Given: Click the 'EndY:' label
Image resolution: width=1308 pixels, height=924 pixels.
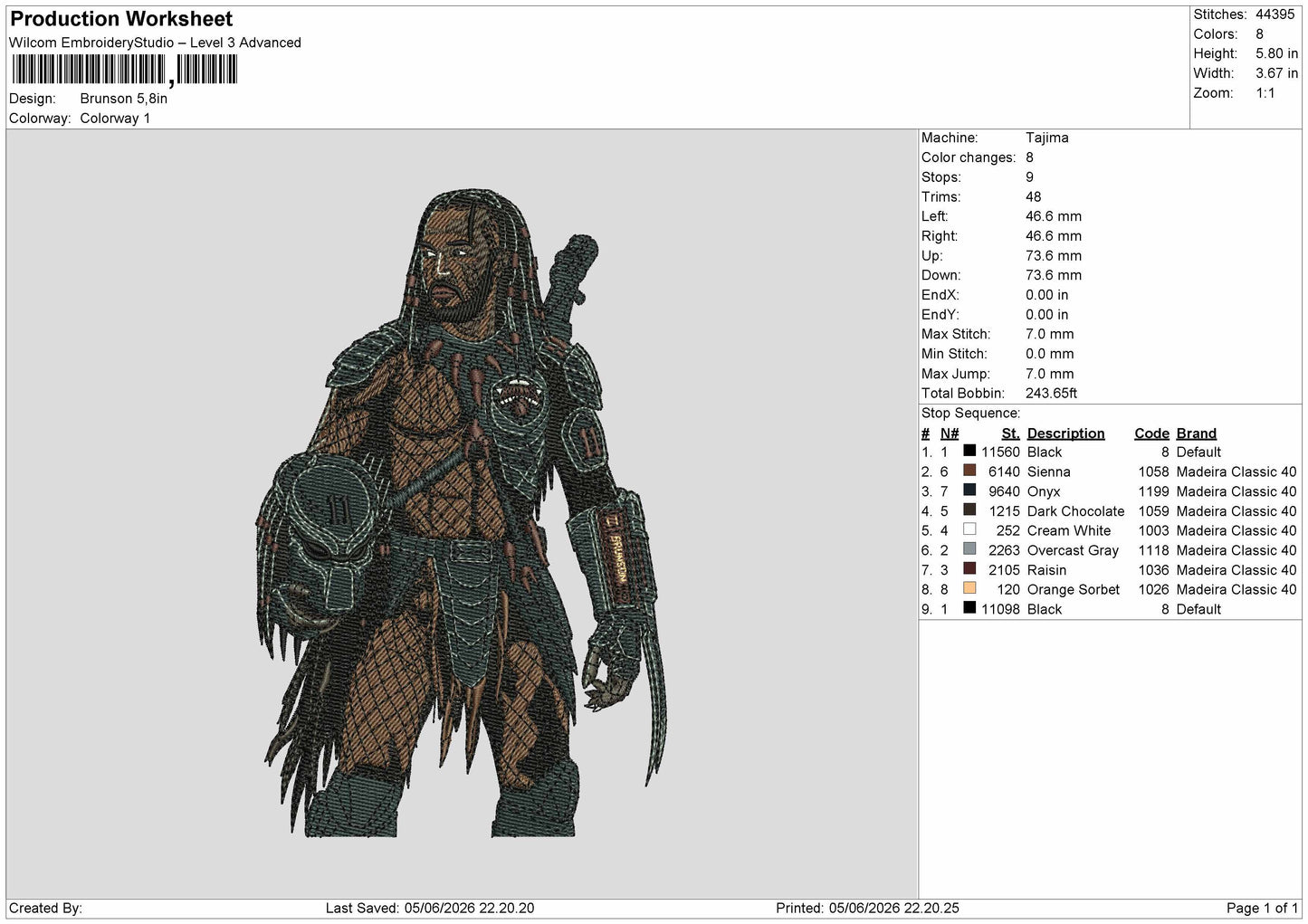Looking at the screenshot, I should [940, 315].
